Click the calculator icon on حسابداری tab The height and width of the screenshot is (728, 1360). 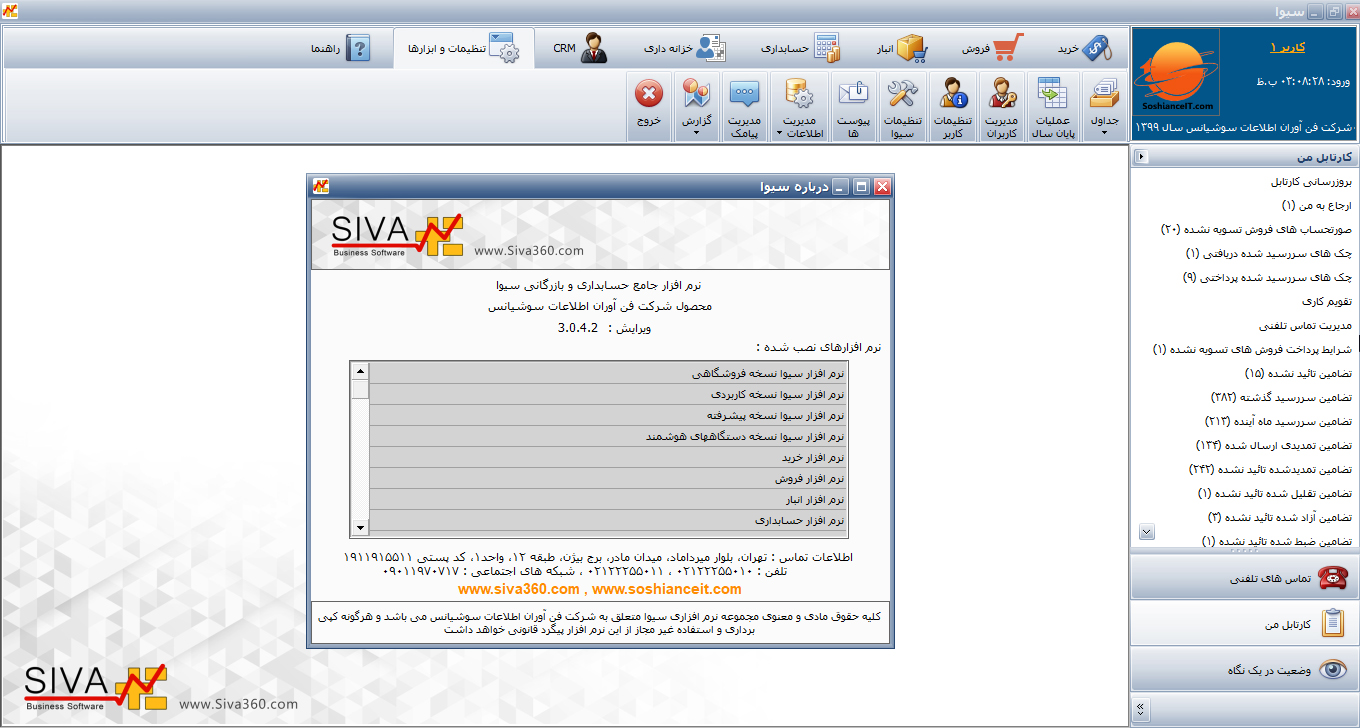[x=826, y=48]
